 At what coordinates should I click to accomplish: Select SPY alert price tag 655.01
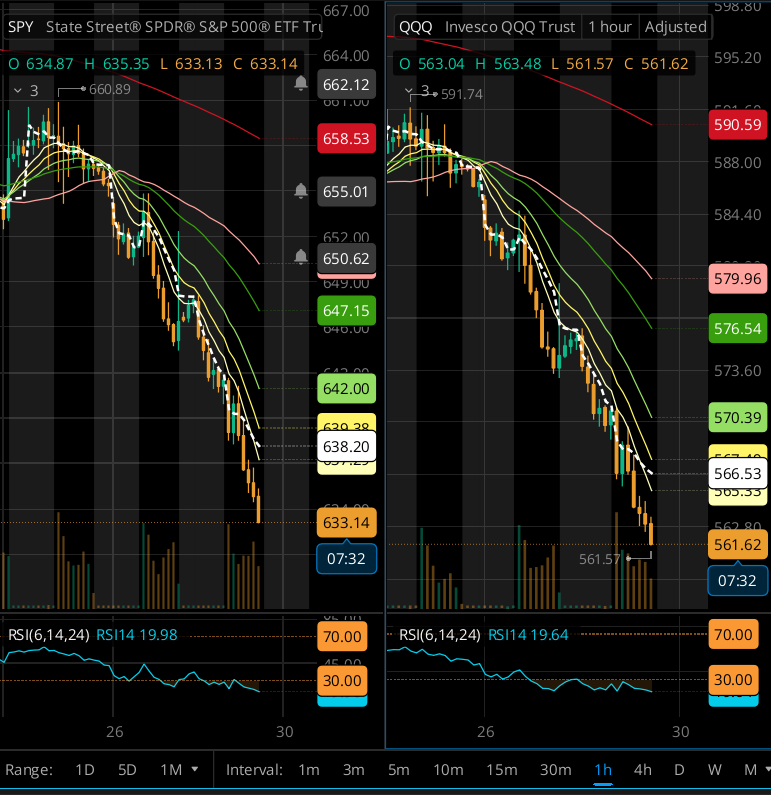coord(347,192)
